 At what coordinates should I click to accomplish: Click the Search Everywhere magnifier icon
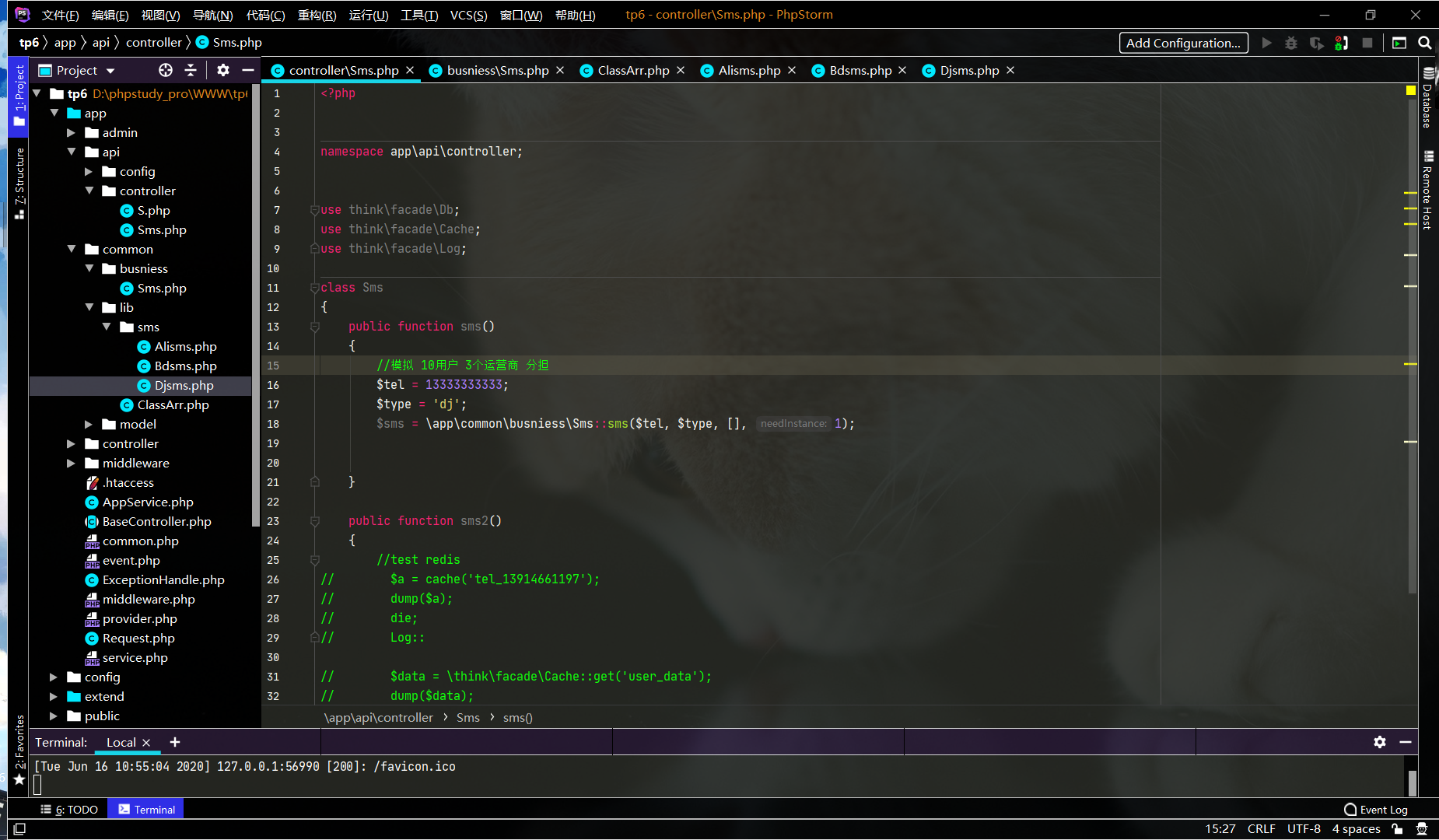click(x=1425, y=43)
